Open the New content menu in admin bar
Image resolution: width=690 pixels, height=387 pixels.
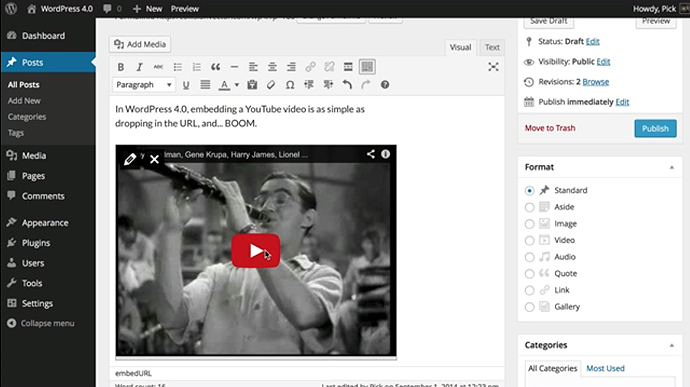pyautogui.click(x=147, y=9)
